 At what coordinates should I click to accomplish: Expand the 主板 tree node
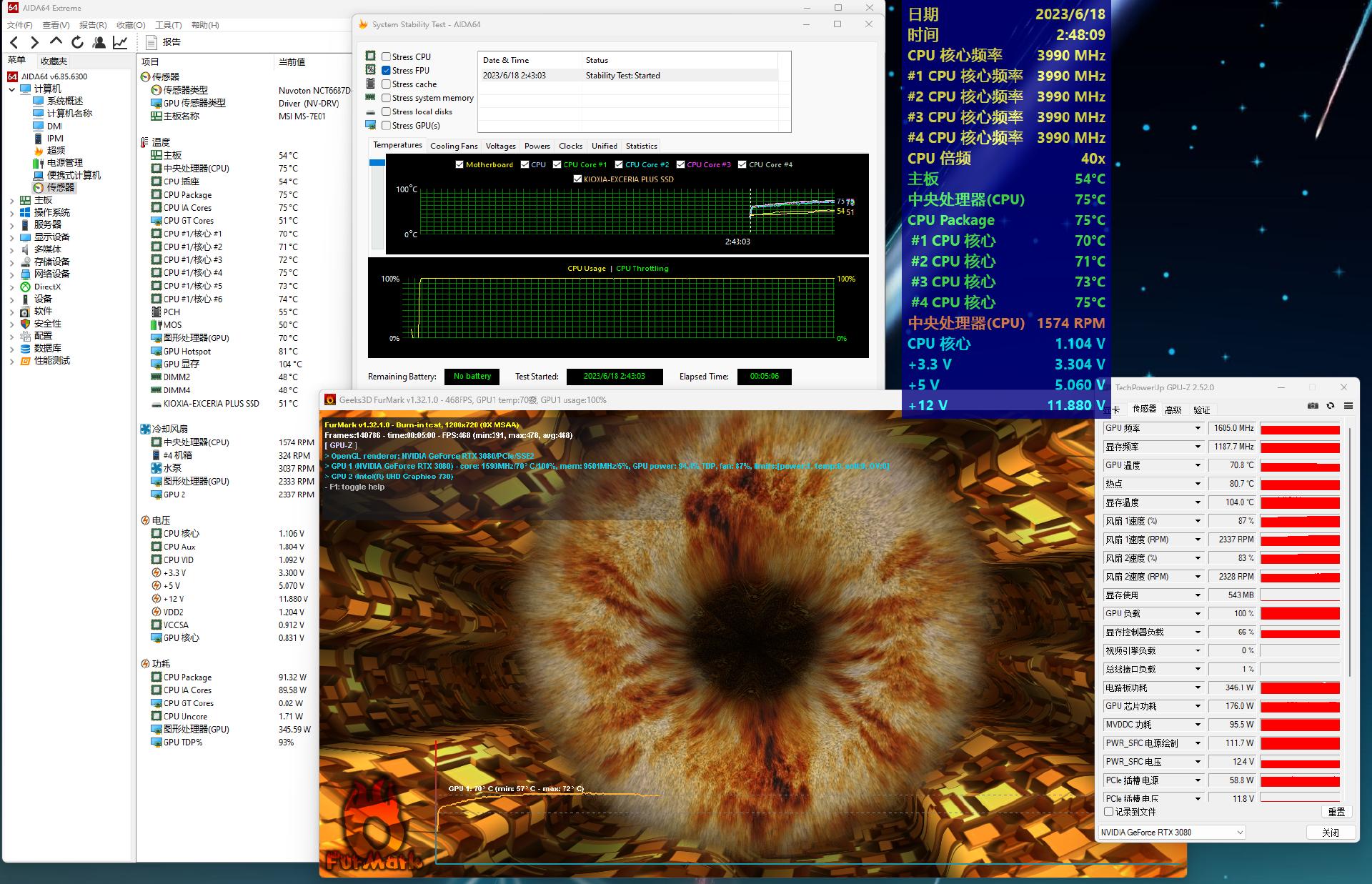tap(11, 200)
